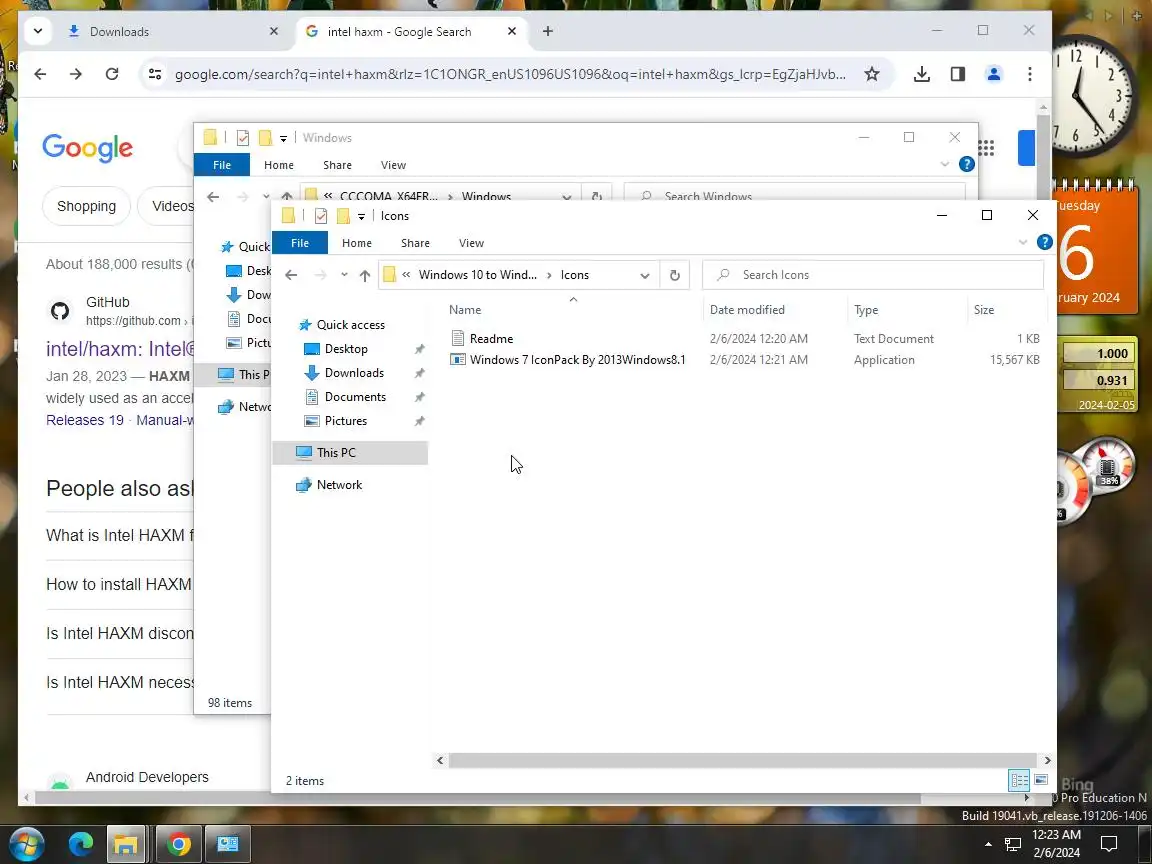Select Quick access in Icons navigation pane
This screenshot has height=864, width=1152.
tap(350, 325)
